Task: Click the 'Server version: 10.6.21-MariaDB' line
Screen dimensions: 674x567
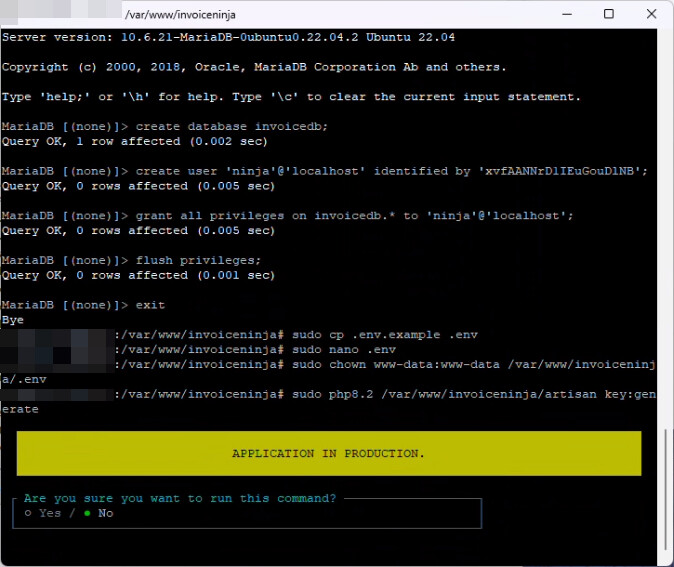Action: coord(228,37)
